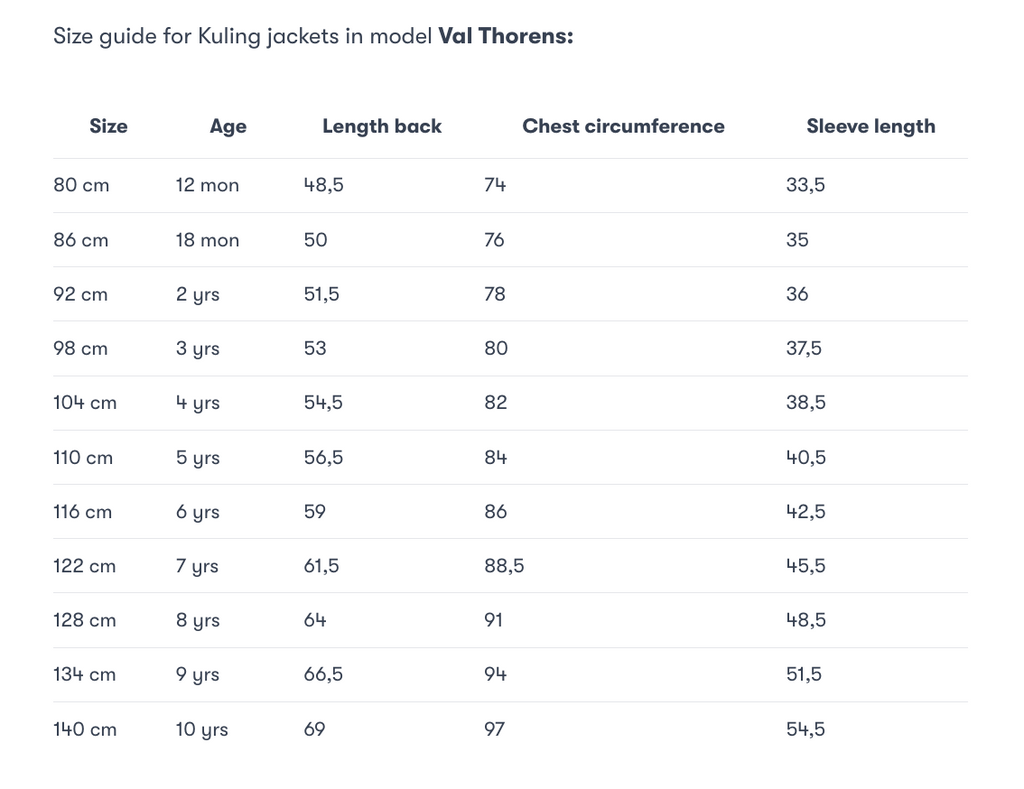Select chest circumference value 97
The image size is (1024, 789).
pos(494,729)
